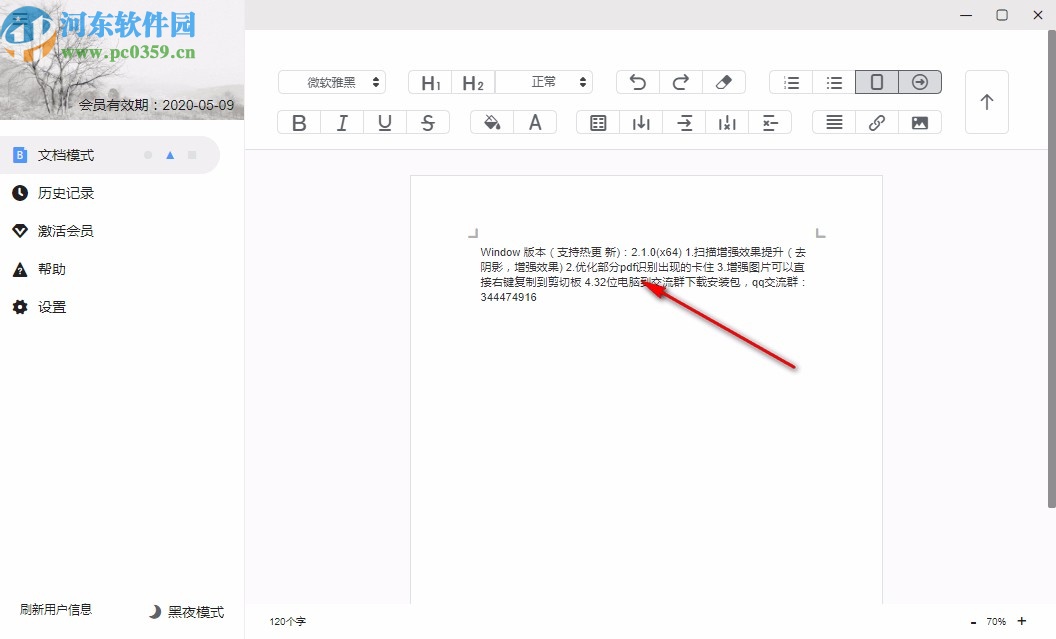Open the paragraph style dropdown 正常
The height and width of the screenshot is (639, 1056).
[x=544, y=82]
